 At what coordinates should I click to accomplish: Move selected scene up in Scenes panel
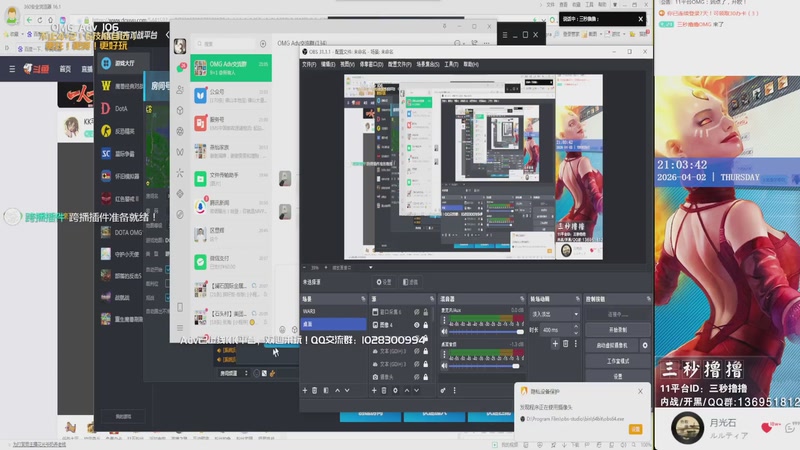pos(337,390)
